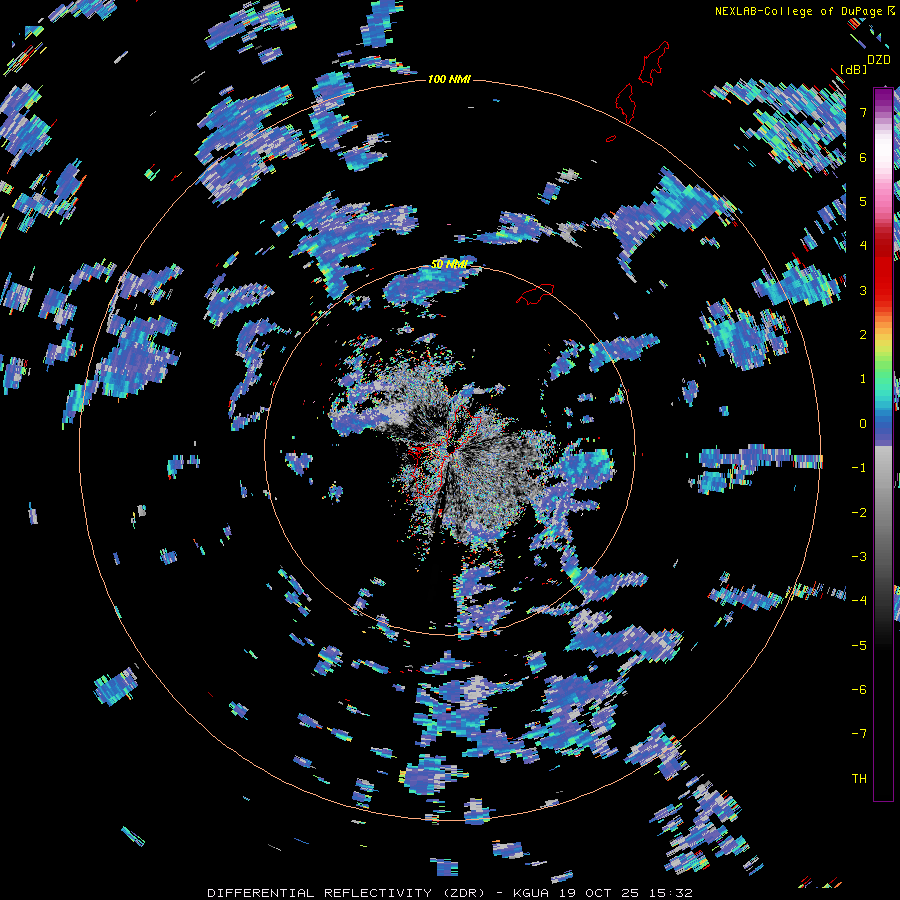Image resolution: width=900 pixels, height=900 pixels.
Task: Click the -4 tick label on scale
Action: pyautogui.click(x=859, y=601)
